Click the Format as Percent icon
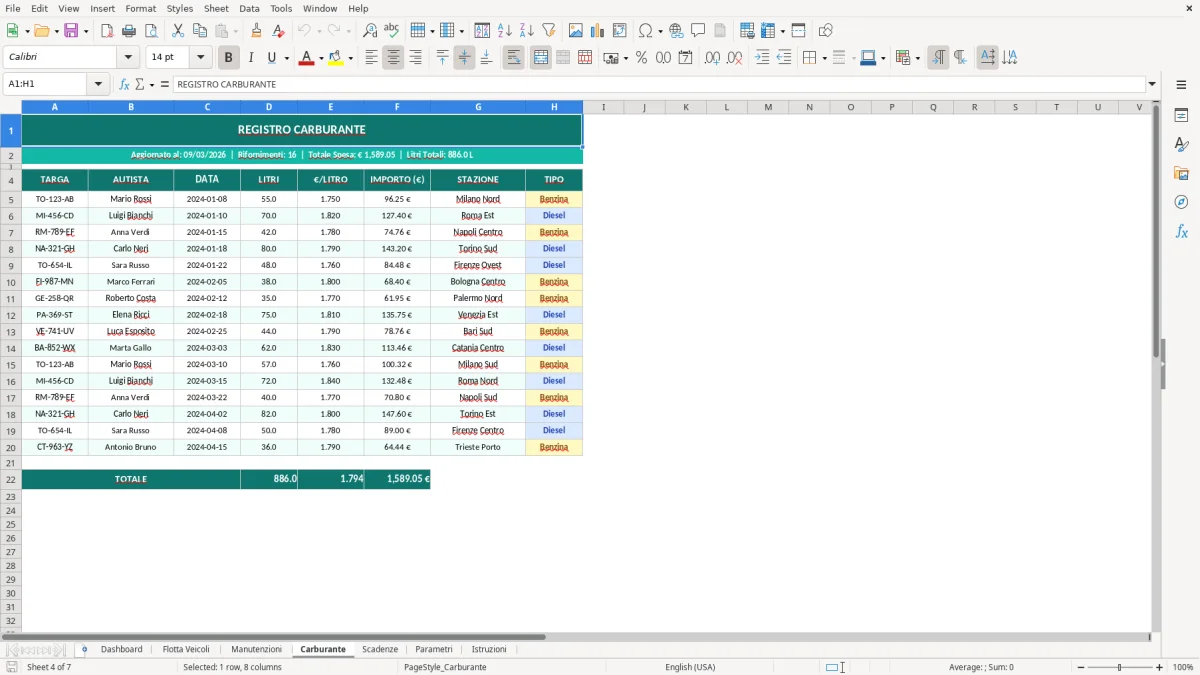 642,58
